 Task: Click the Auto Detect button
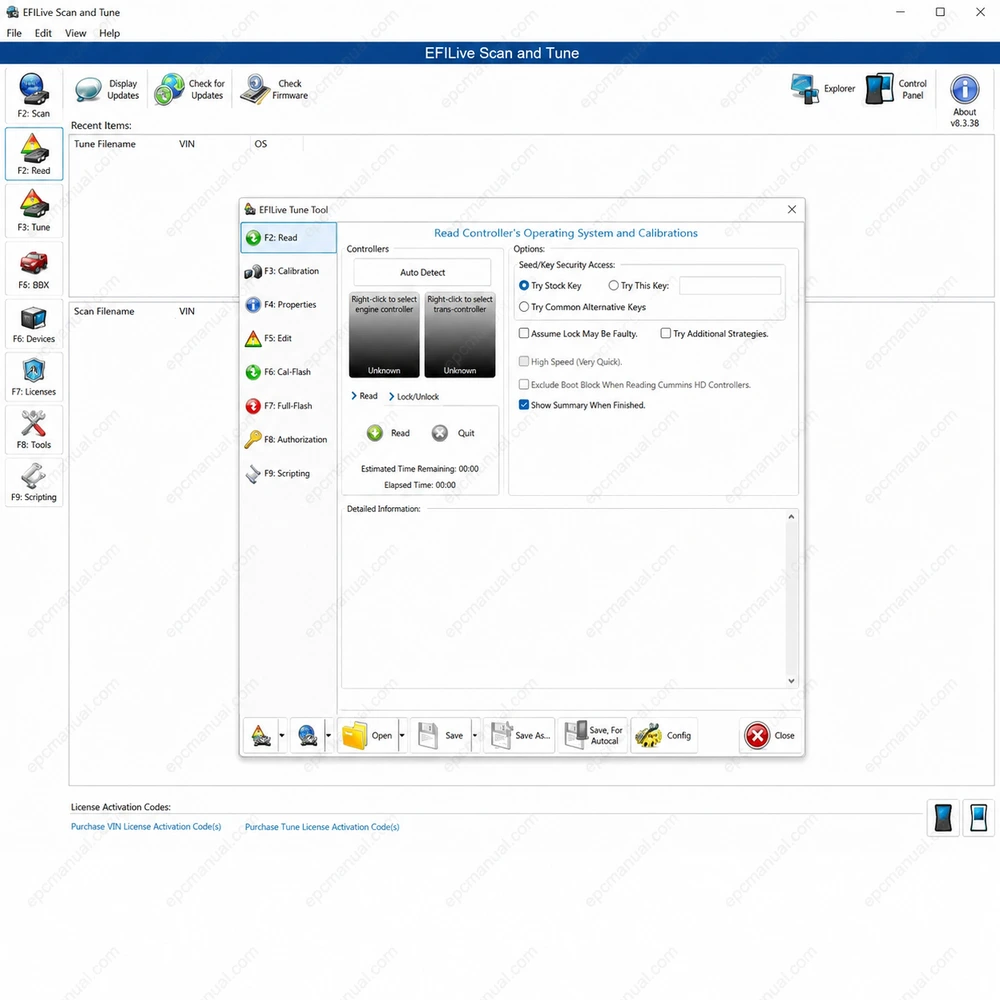click(x=422, y=272)
